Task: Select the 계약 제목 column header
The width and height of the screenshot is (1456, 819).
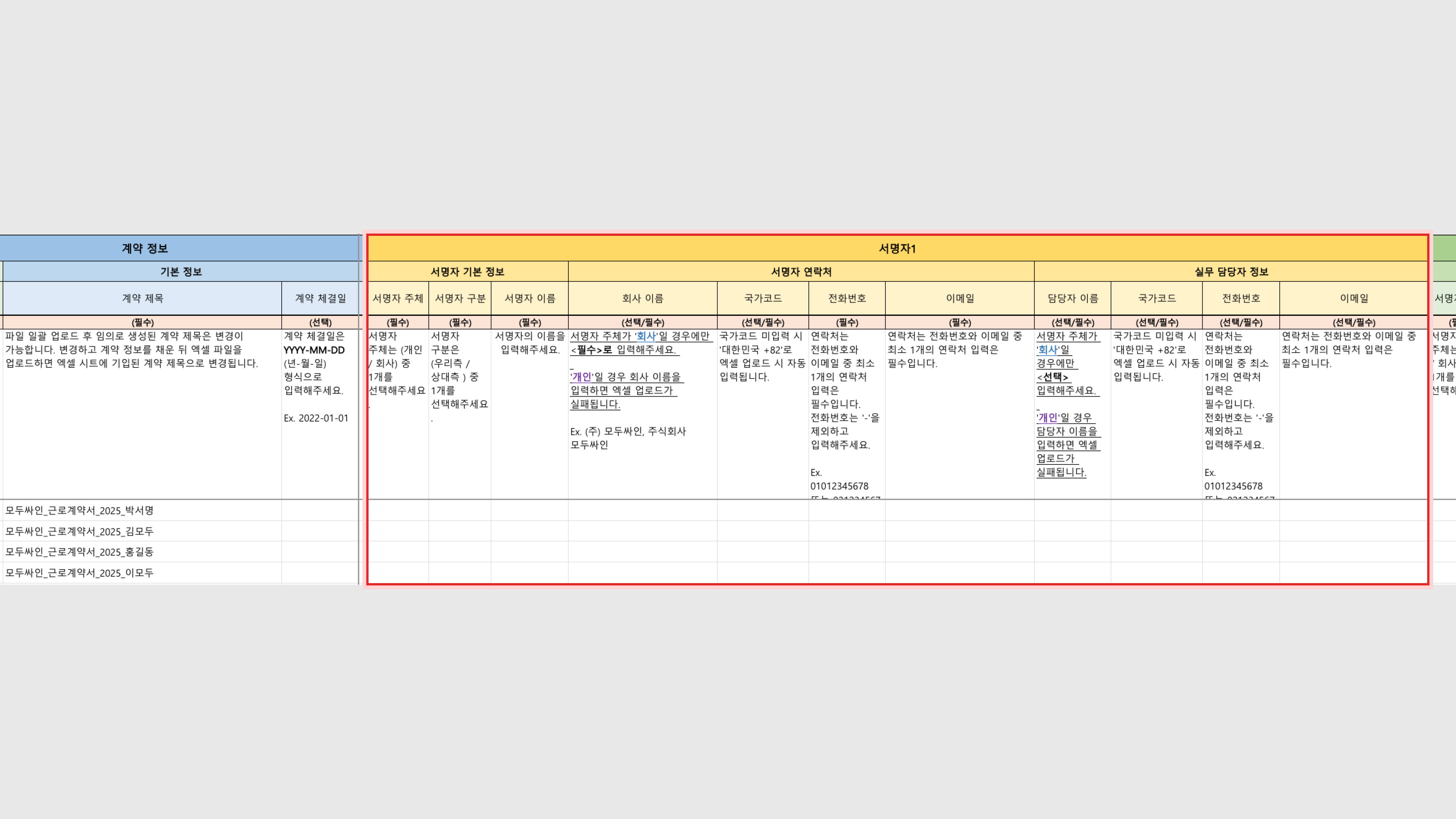Action: click(143, 298)
